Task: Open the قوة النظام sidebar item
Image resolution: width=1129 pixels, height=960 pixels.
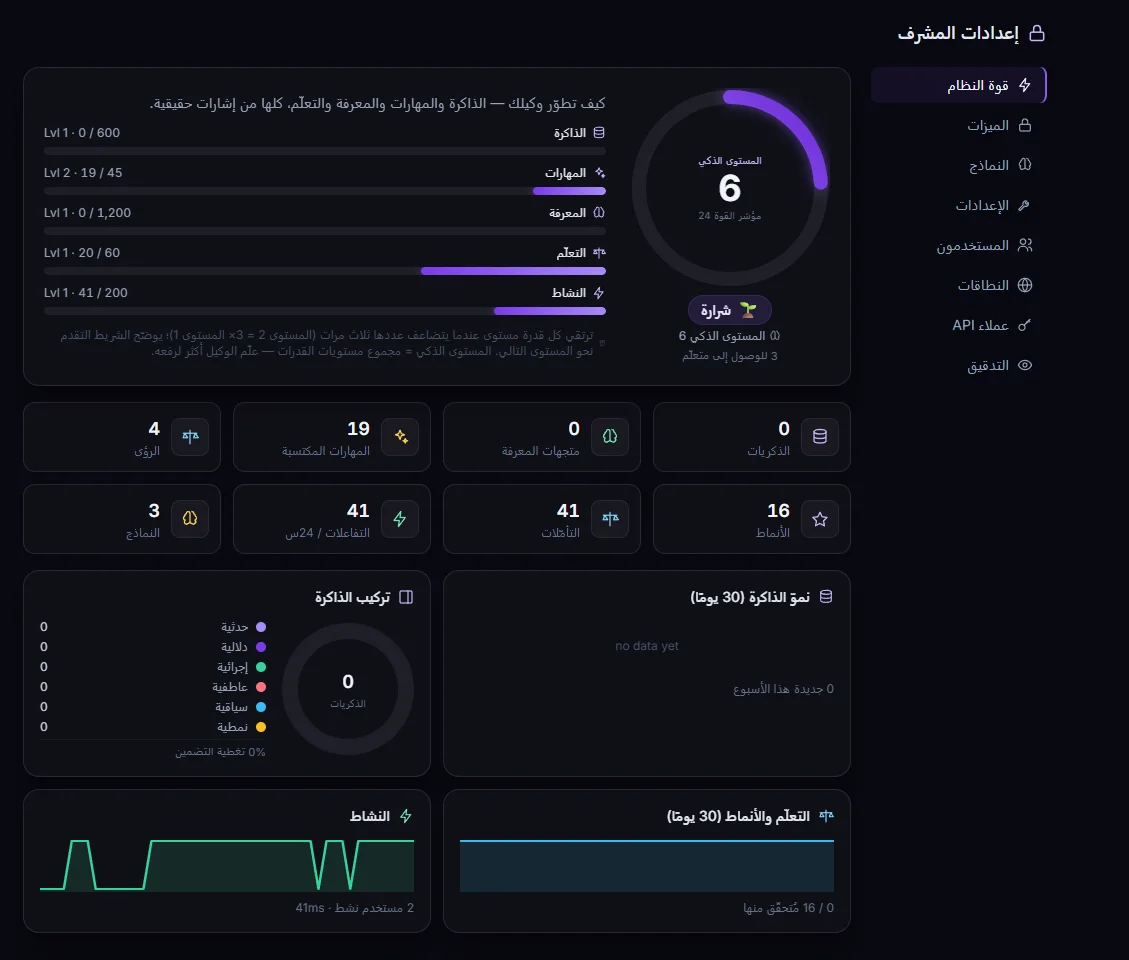Action: point(958,86)
